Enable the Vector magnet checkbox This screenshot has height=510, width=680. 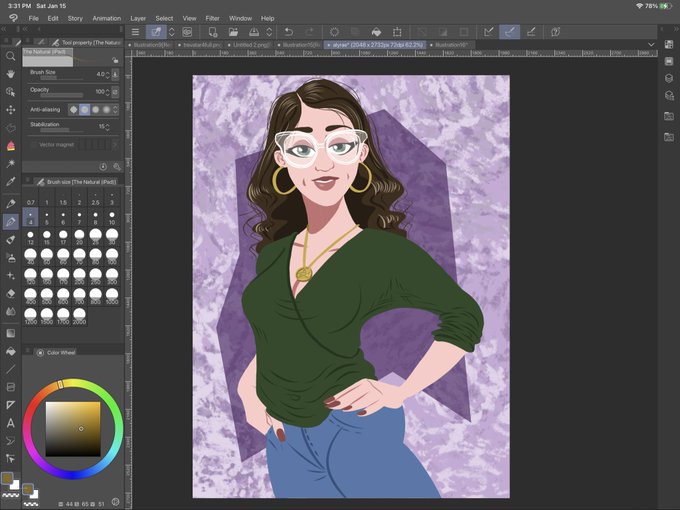click(33, 144)
